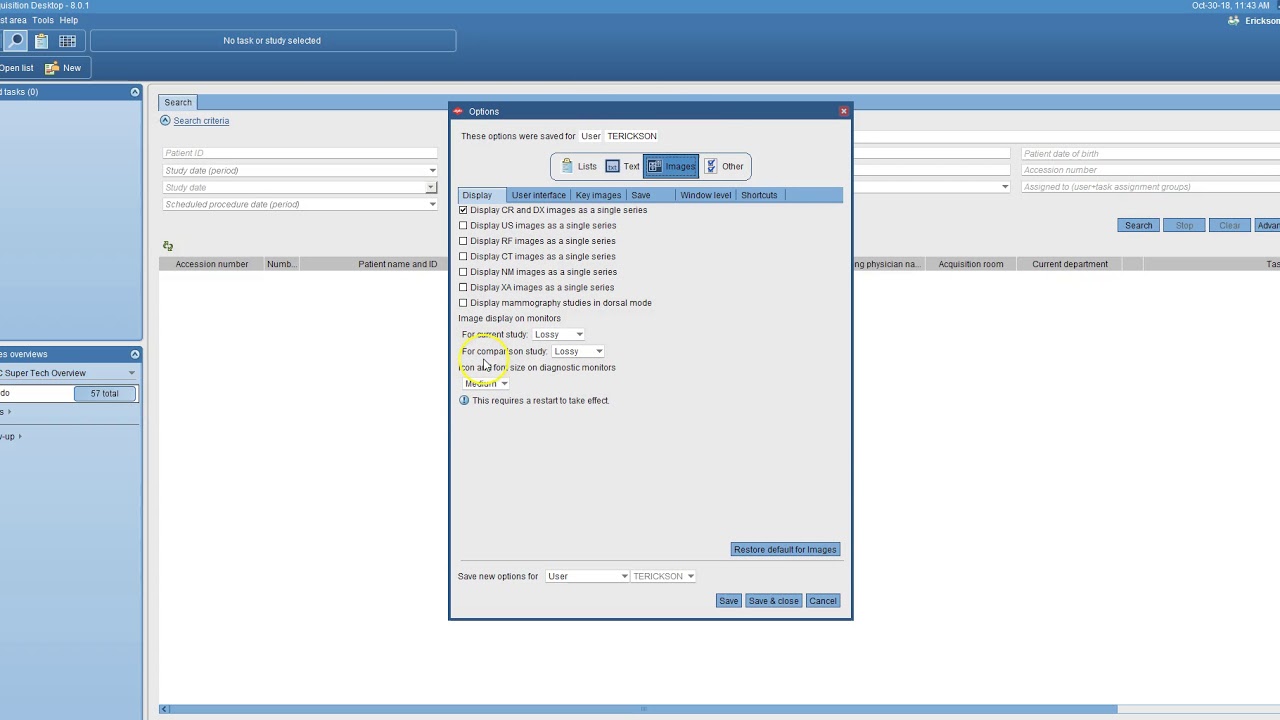Screen dimensions: 1280x720
Task: Click the user icon beside Erickson
Action: tap(1233, 21)
